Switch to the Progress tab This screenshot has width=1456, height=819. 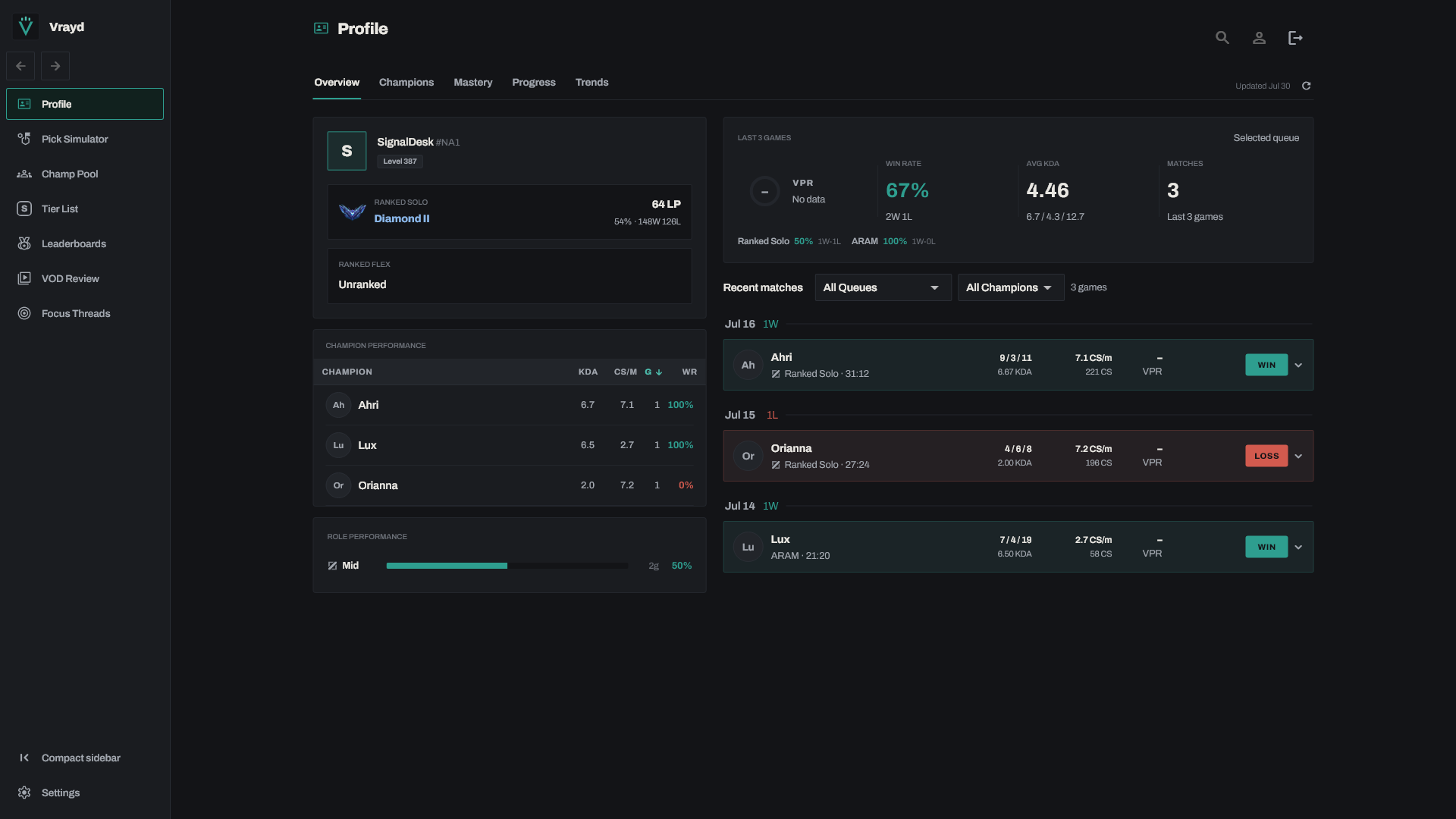(534, 82)
